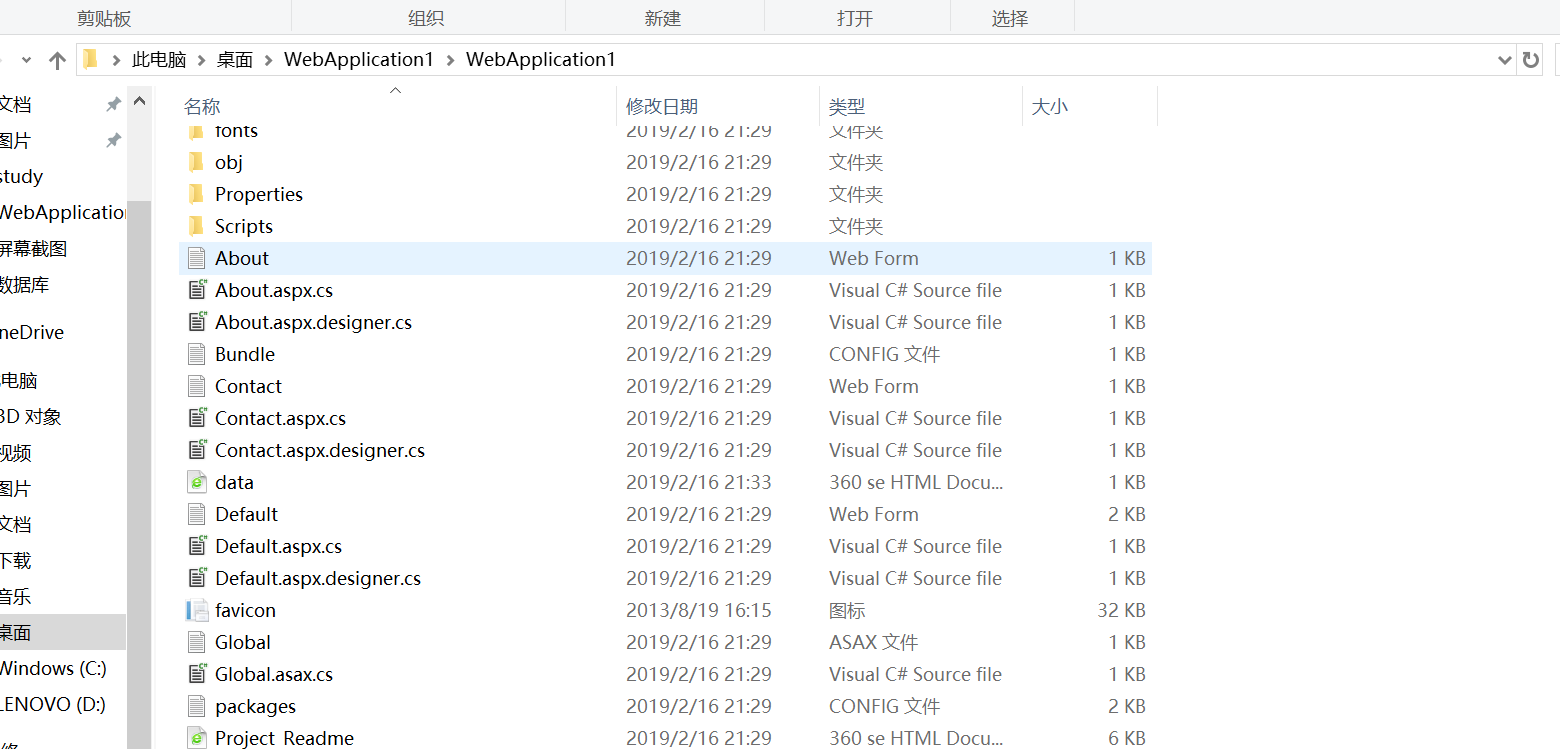Click the About.aspx.cs C# file icon

pos(197,290)
